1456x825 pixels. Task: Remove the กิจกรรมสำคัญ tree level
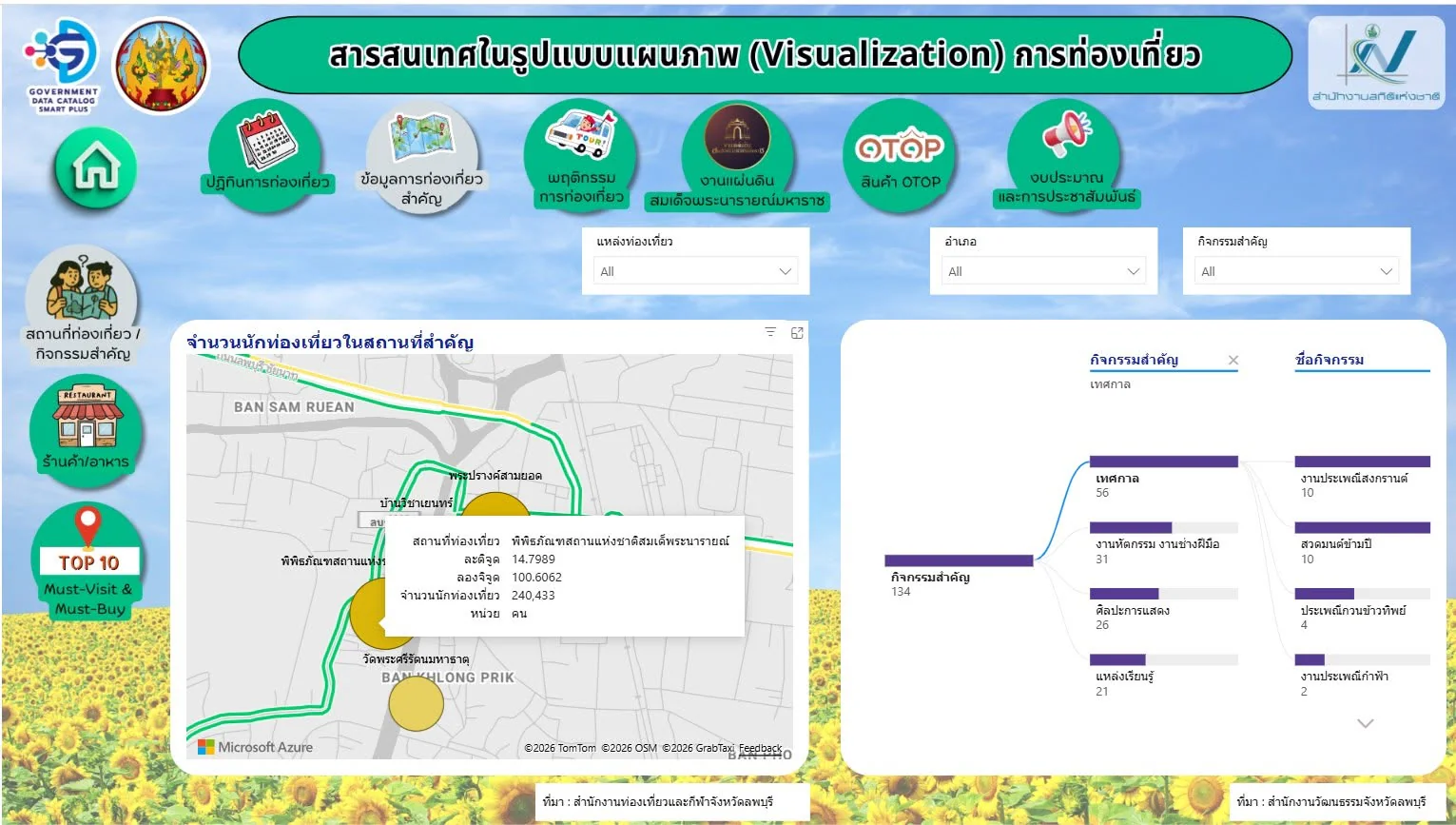tap(1233, 360)
